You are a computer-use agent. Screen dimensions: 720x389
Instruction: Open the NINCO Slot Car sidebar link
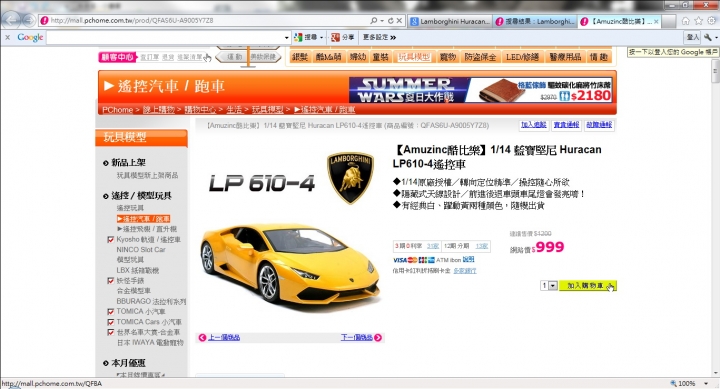click(x=141, y=250)
